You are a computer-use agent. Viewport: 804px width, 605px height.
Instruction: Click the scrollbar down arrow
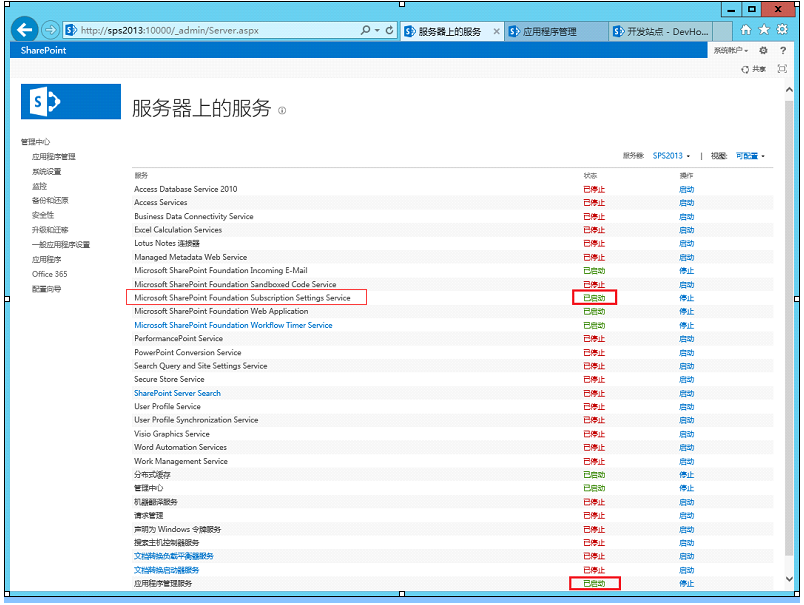pyautogui.click(x=789, y=579)
